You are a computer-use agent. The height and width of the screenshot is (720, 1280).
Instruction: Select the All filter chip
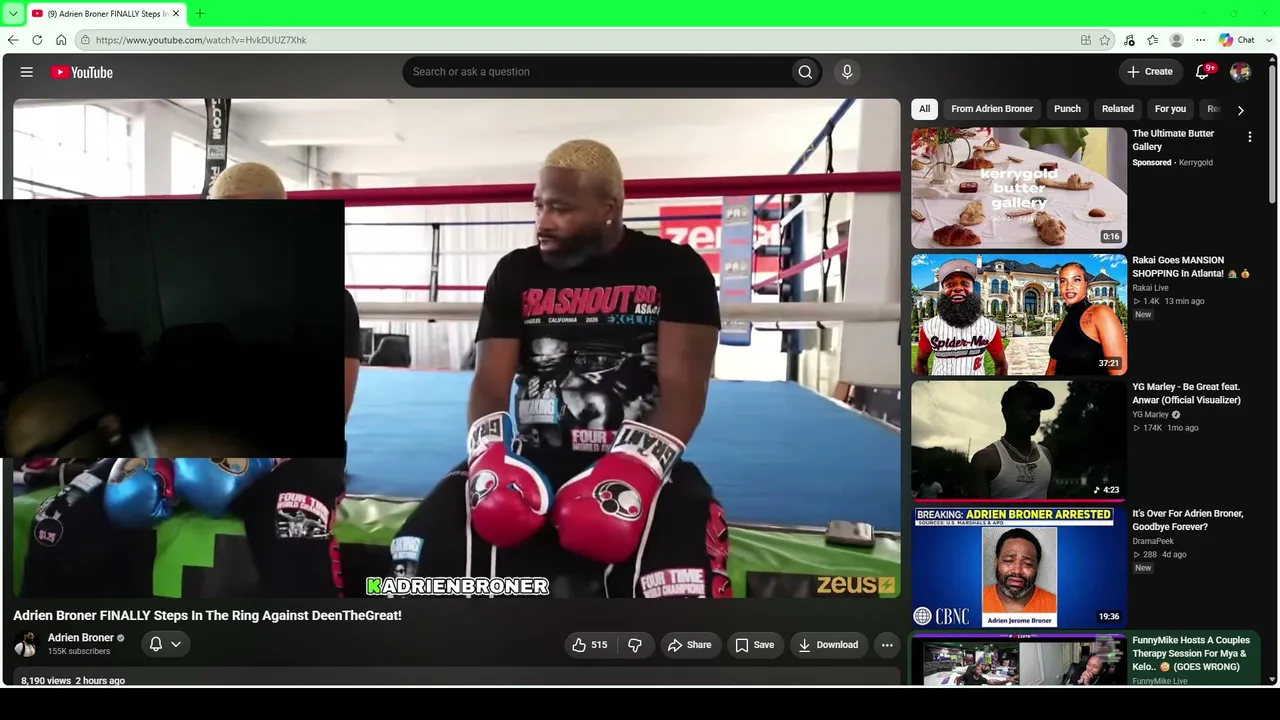pyautogui.click(x=925, y=109)
